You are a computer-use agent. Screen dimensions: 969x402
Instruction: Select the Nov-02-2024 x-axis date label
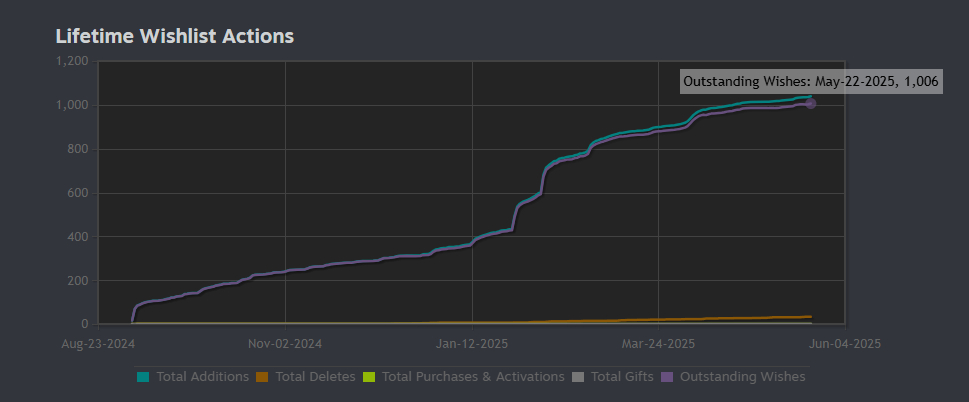coord(285,343)
